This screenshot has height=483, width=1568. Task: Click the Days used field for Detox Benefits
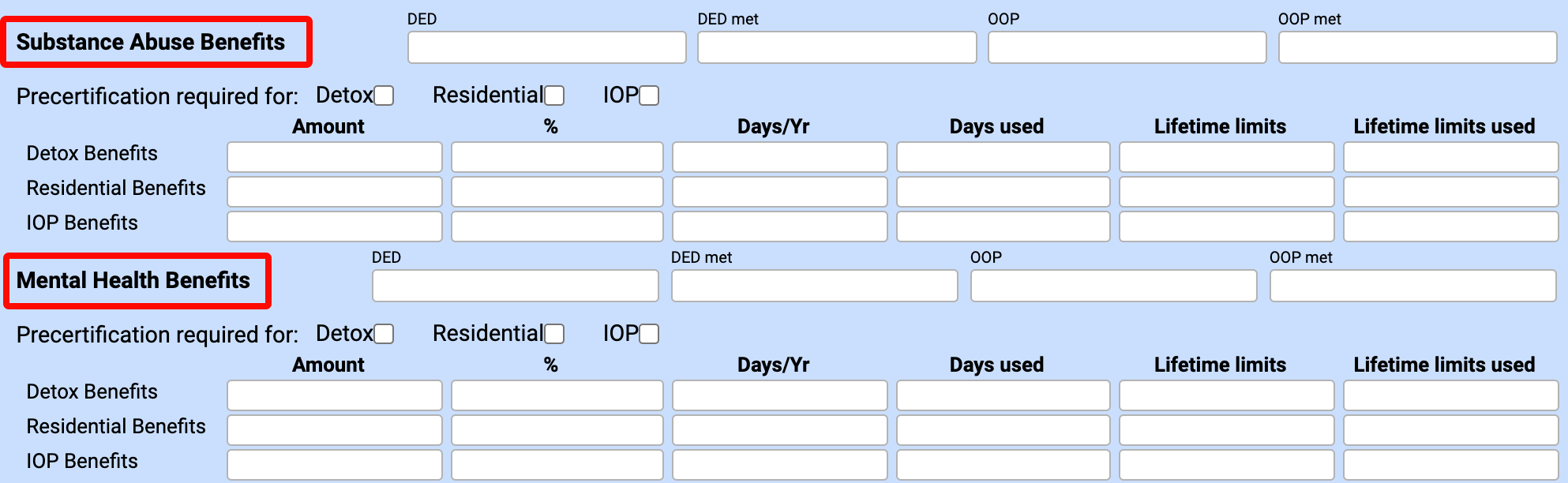point(1003,156)
